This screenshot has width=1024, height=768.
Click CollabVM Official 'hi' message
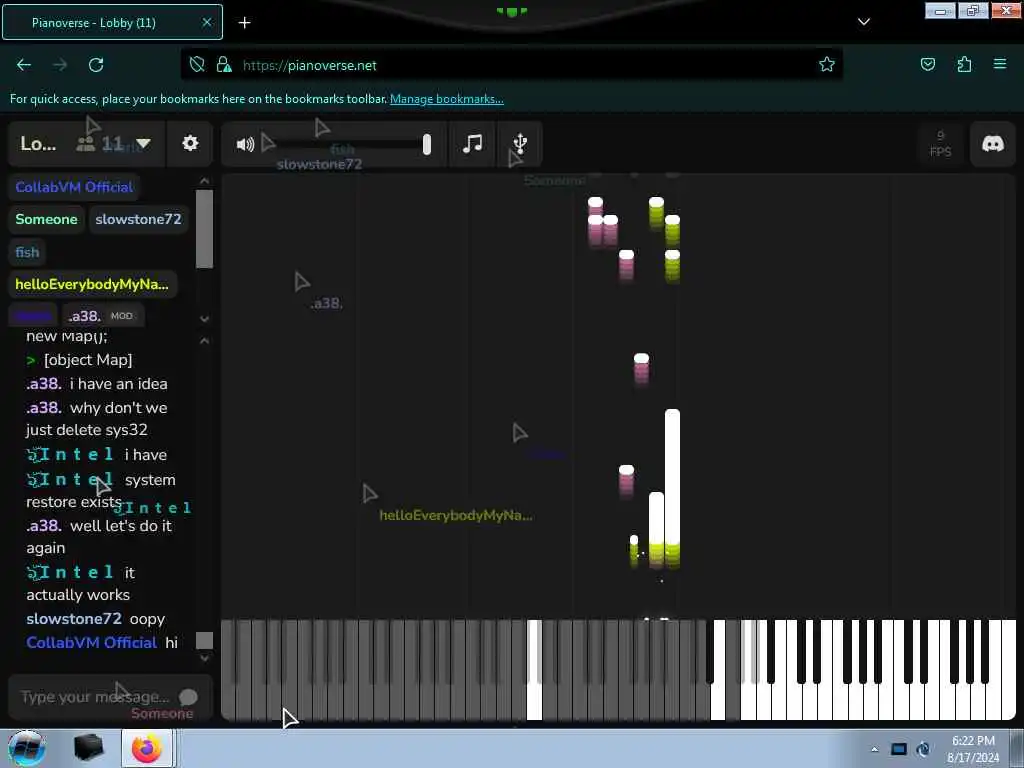click(x=102, y=643)
